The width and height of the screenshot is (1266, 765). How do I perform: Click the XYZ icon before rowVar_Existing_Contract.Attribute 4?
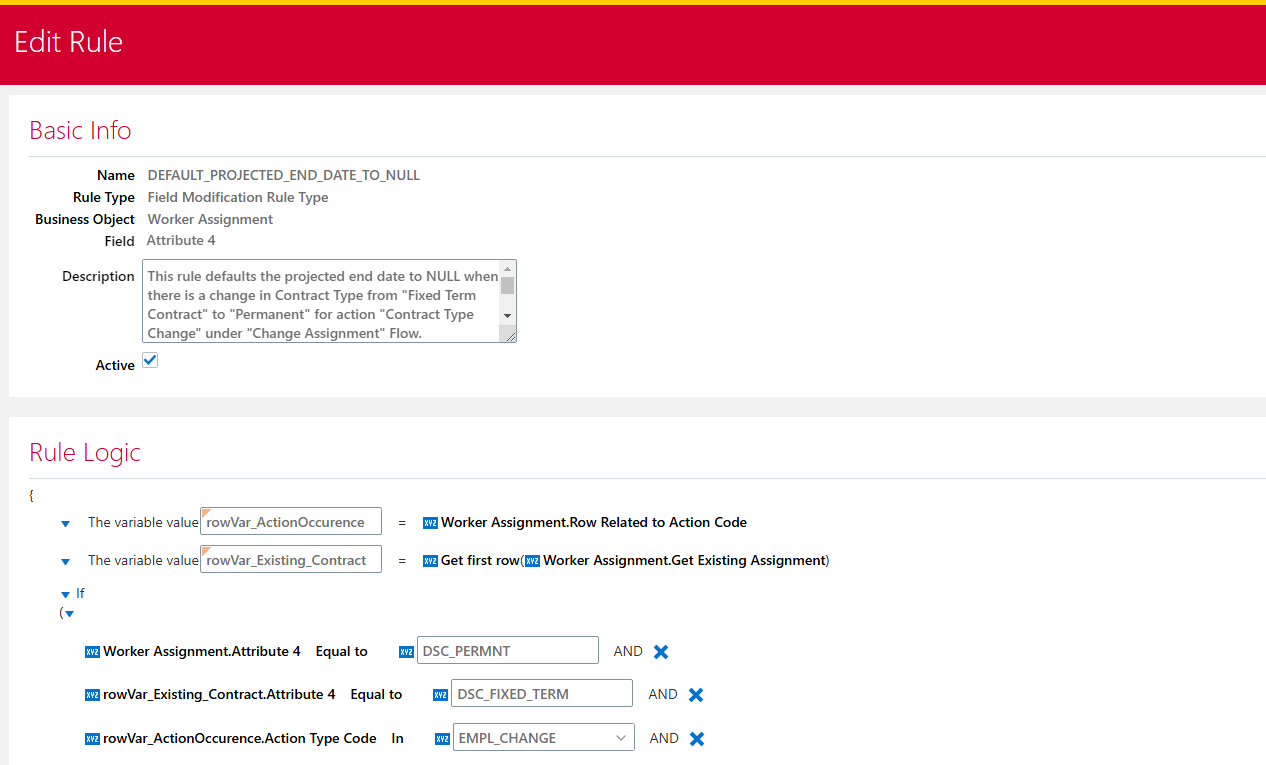pos(92,694)
